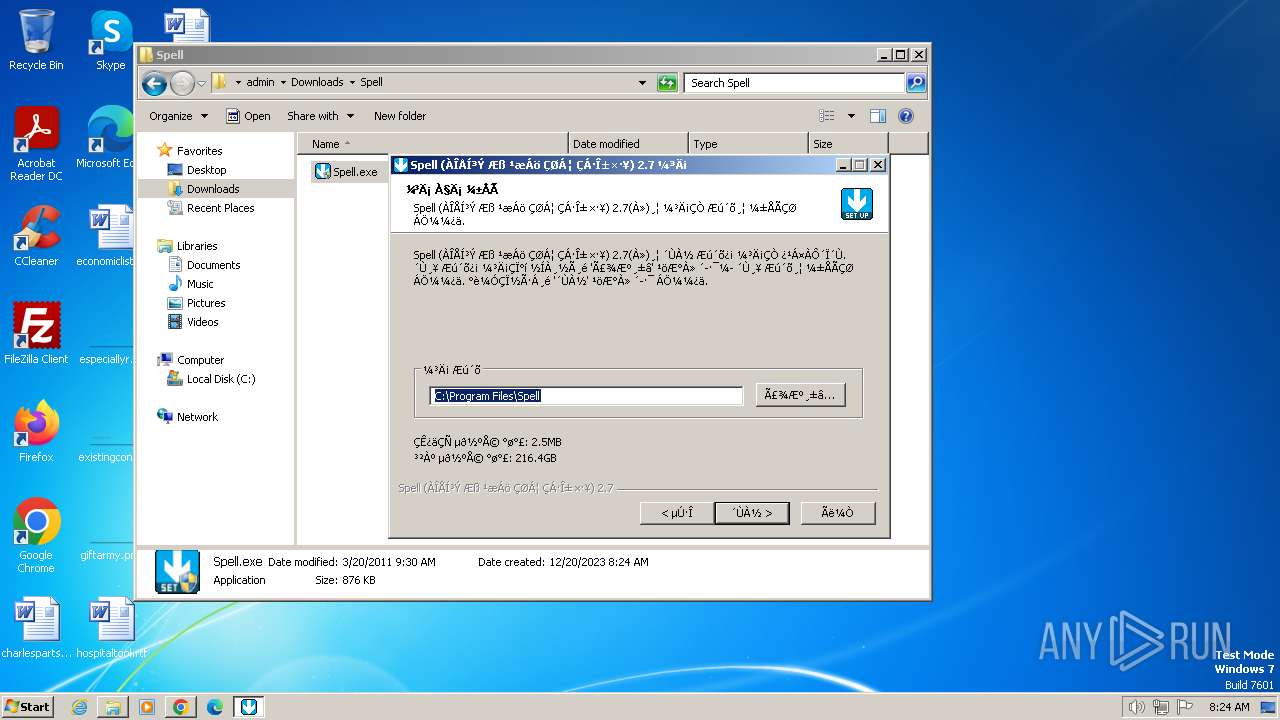
Task: Open FileZilla Client shortcut
Action: coord(36,334)
